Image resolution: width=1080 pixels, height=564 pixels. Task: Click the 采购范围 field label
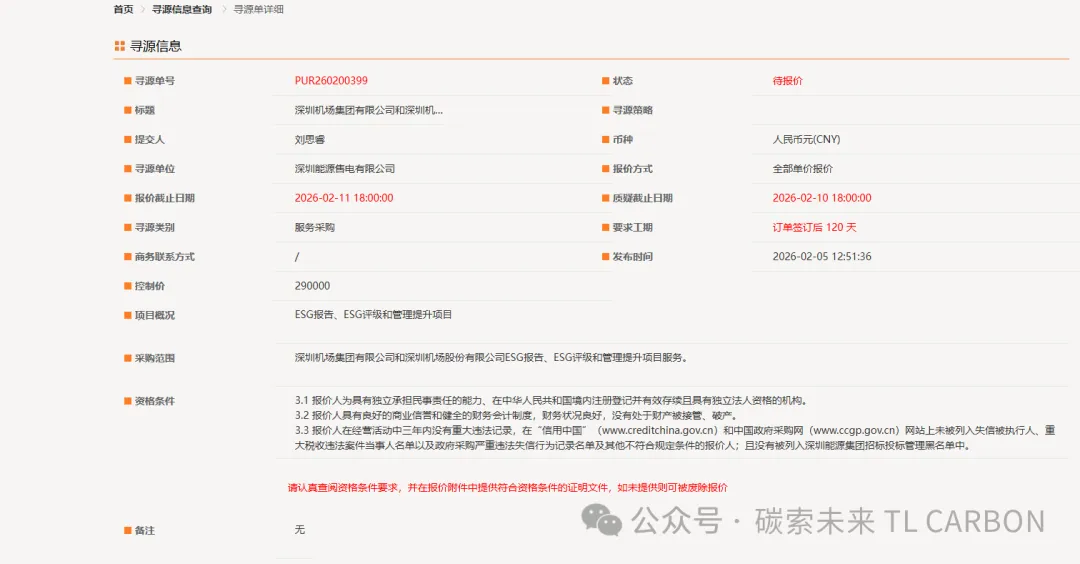coord(154,358)
